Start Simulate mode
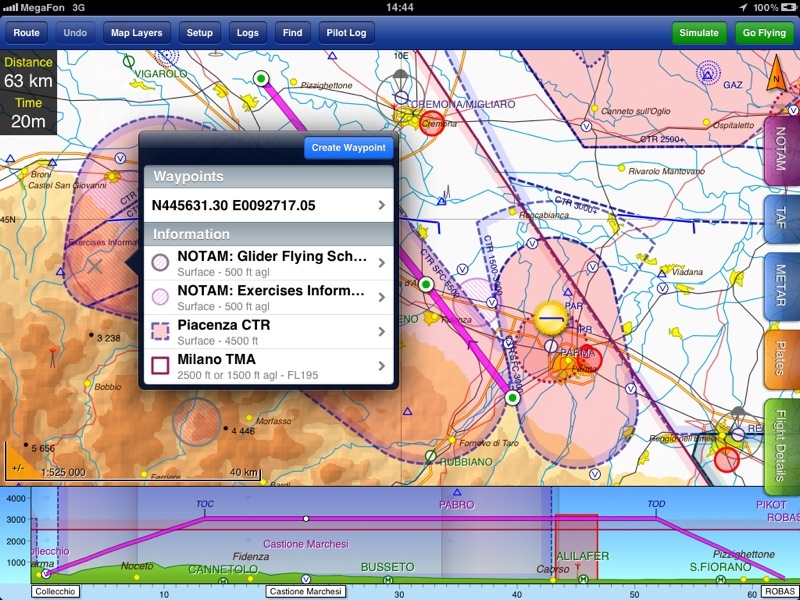 [699, 33]
